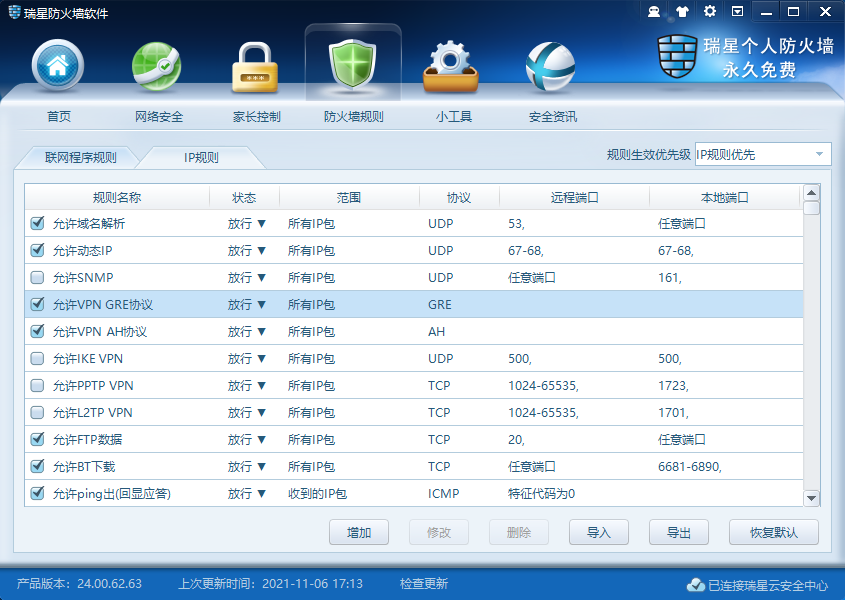Image resolution: width=845 pixels, height=600 pixels.
Task: Open 放行 status dropdown for 允许VPN GRE协议
Action: pyautogui.click(x=246, y=305)
